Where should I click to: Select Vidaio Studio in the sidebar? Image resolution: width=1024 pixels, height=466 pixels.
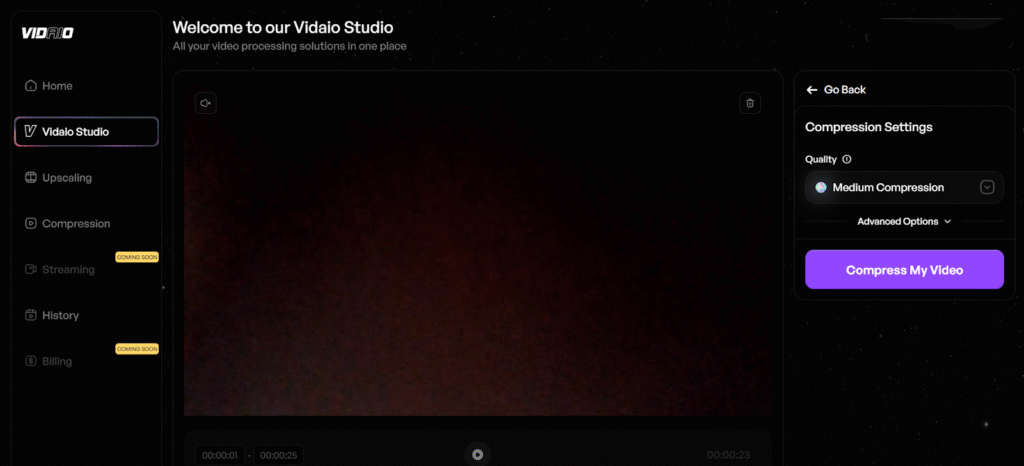point(86,132)
